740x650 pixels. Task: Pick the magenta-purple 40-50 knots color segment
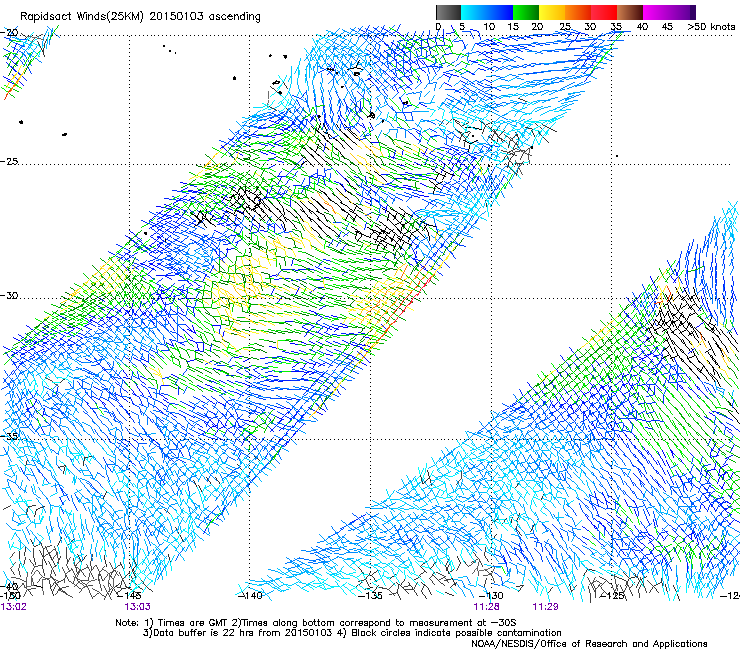coord(669,12)
